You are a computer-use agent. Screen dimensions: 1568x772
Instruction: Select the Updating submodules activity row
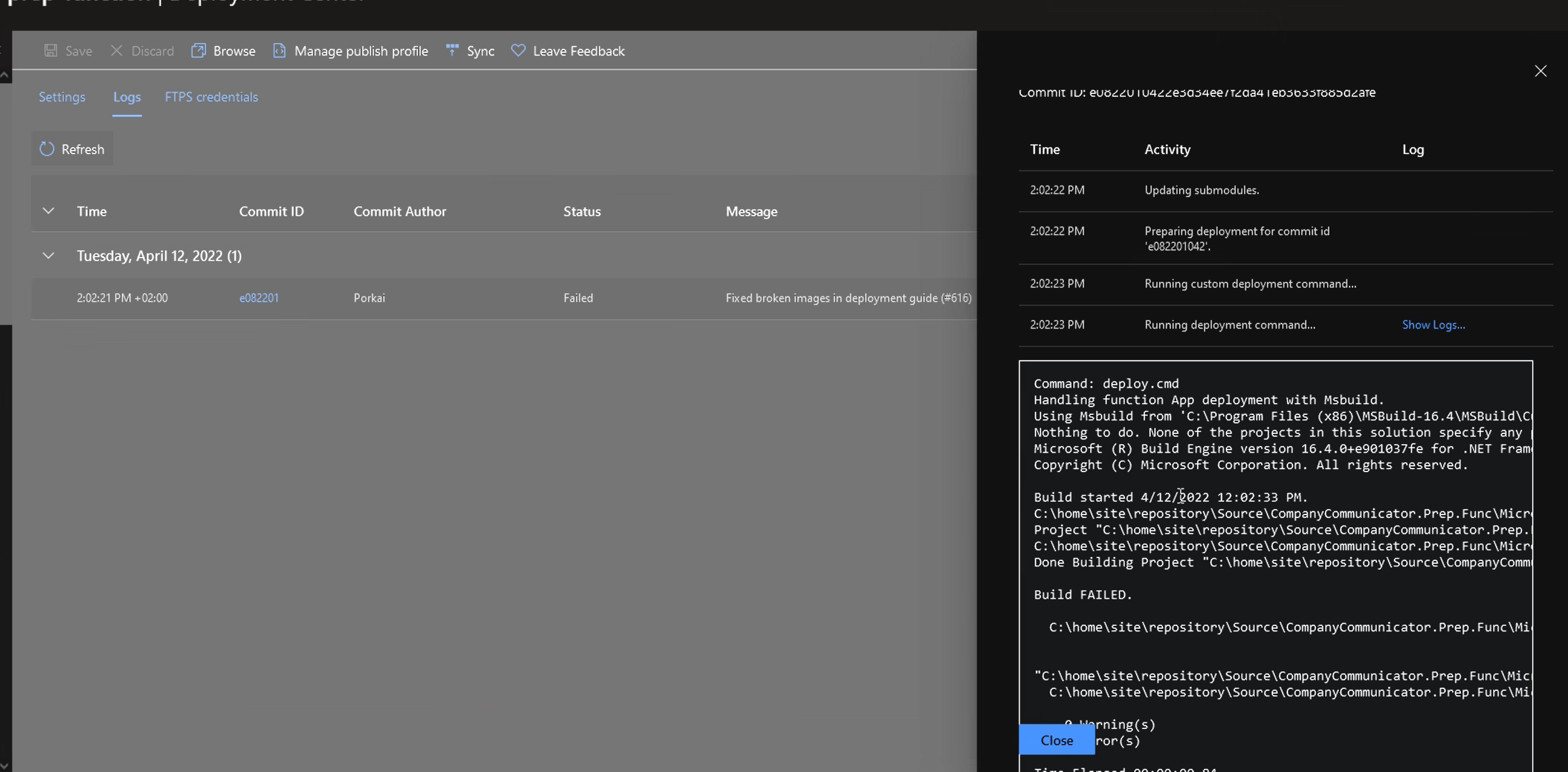point(1286,190)
